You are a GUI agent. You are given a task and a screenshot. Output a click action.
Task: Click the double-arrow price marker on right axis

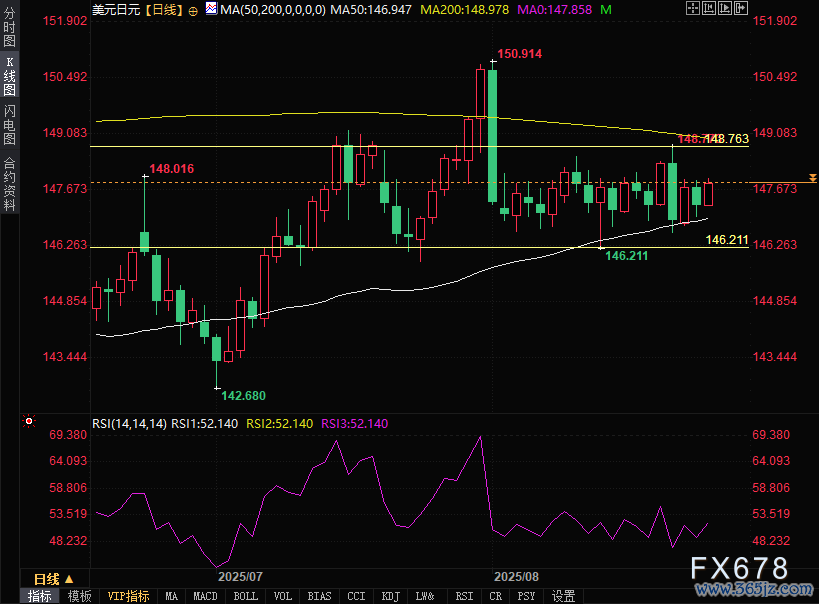[x=811, y=177]
